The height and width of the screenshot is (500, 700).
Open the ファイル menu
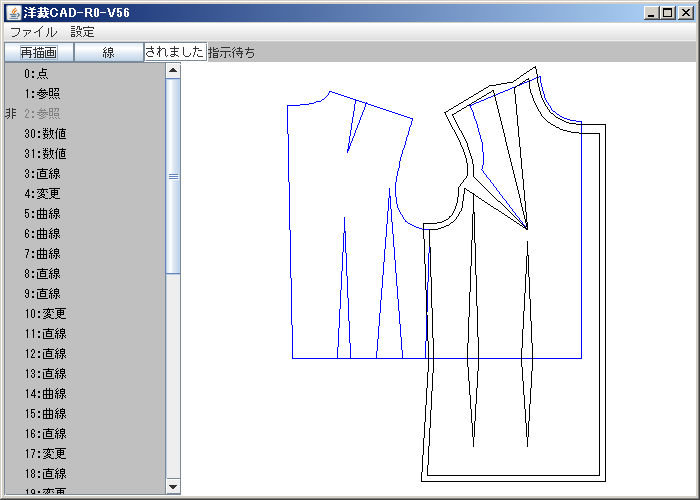pyautogui.click(x=33, y=32)
